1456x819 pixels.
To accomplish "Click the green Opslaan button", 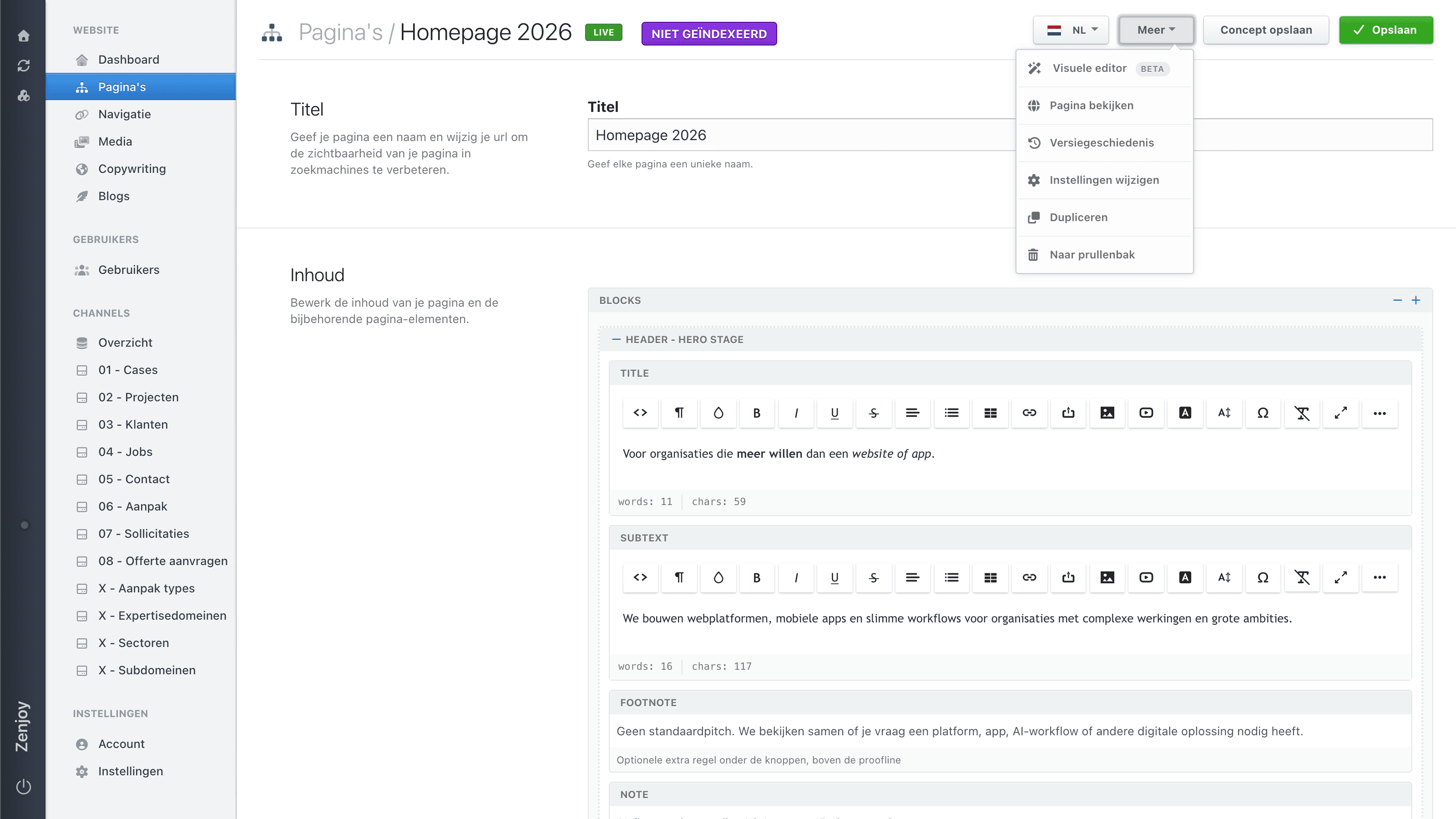I will coord(1386,30).
